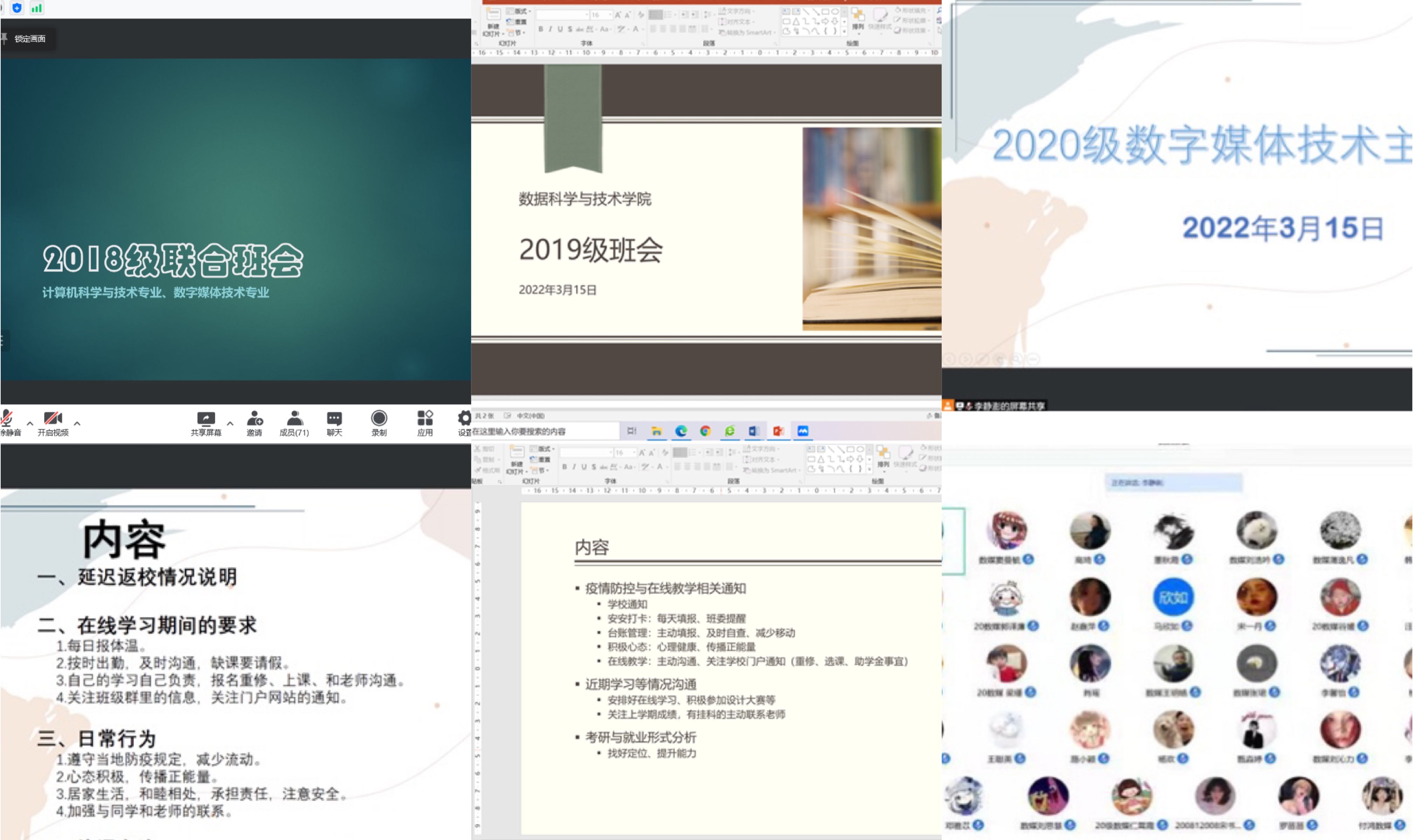Click the green signal bars network icon

click(37, 8)
